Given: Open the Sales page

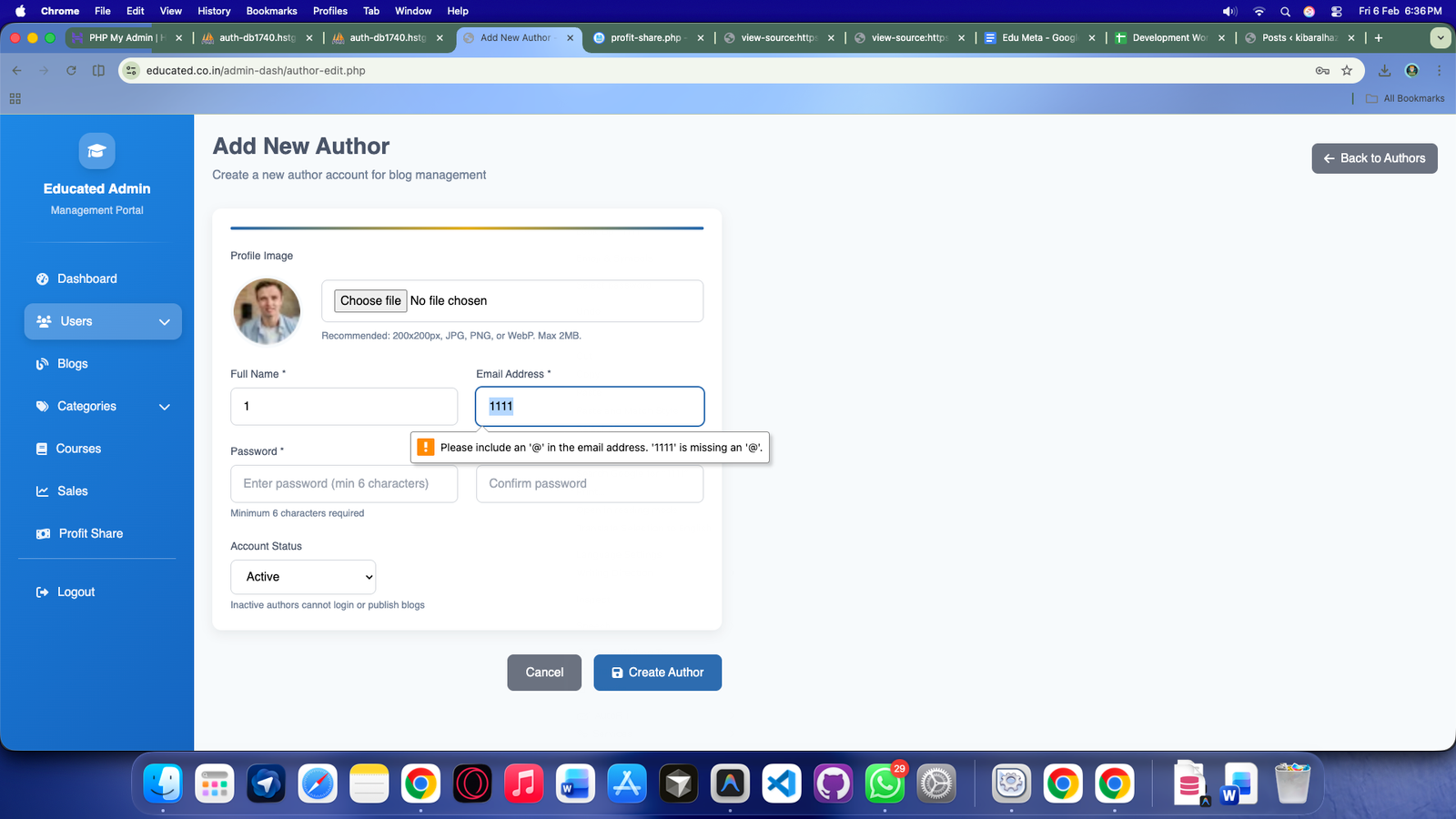Looking at the screenshot, I should [x=72, y=491].
